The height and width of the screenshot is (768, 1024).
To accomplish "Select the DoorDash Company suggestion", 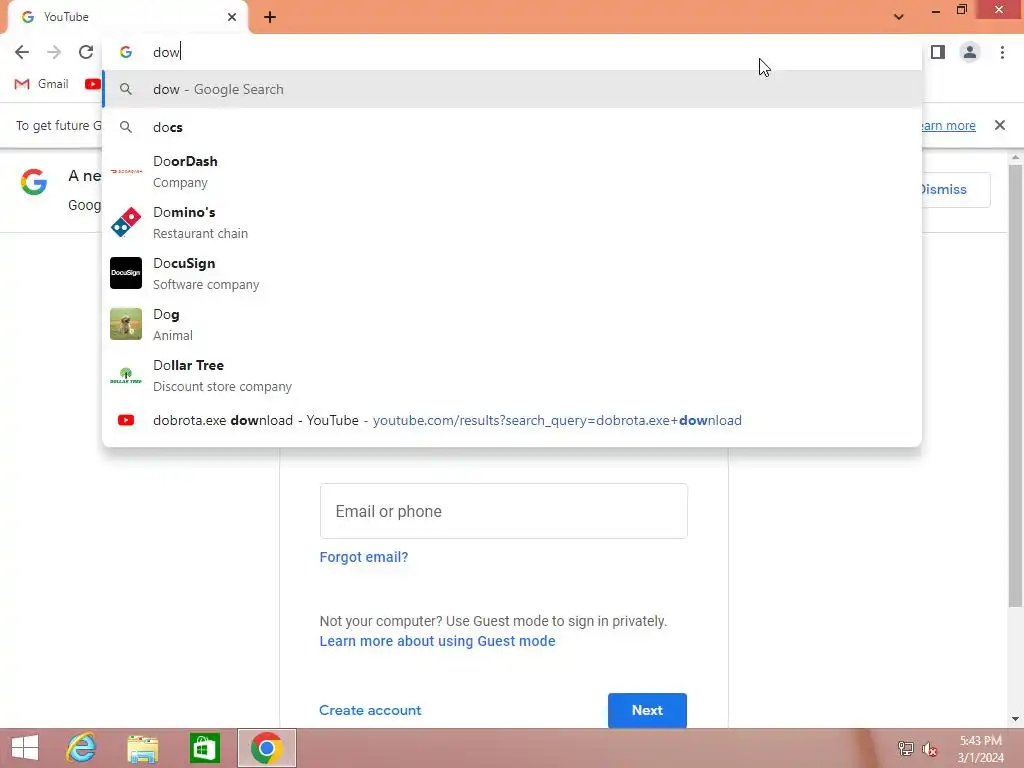I will tap(512, 172).
